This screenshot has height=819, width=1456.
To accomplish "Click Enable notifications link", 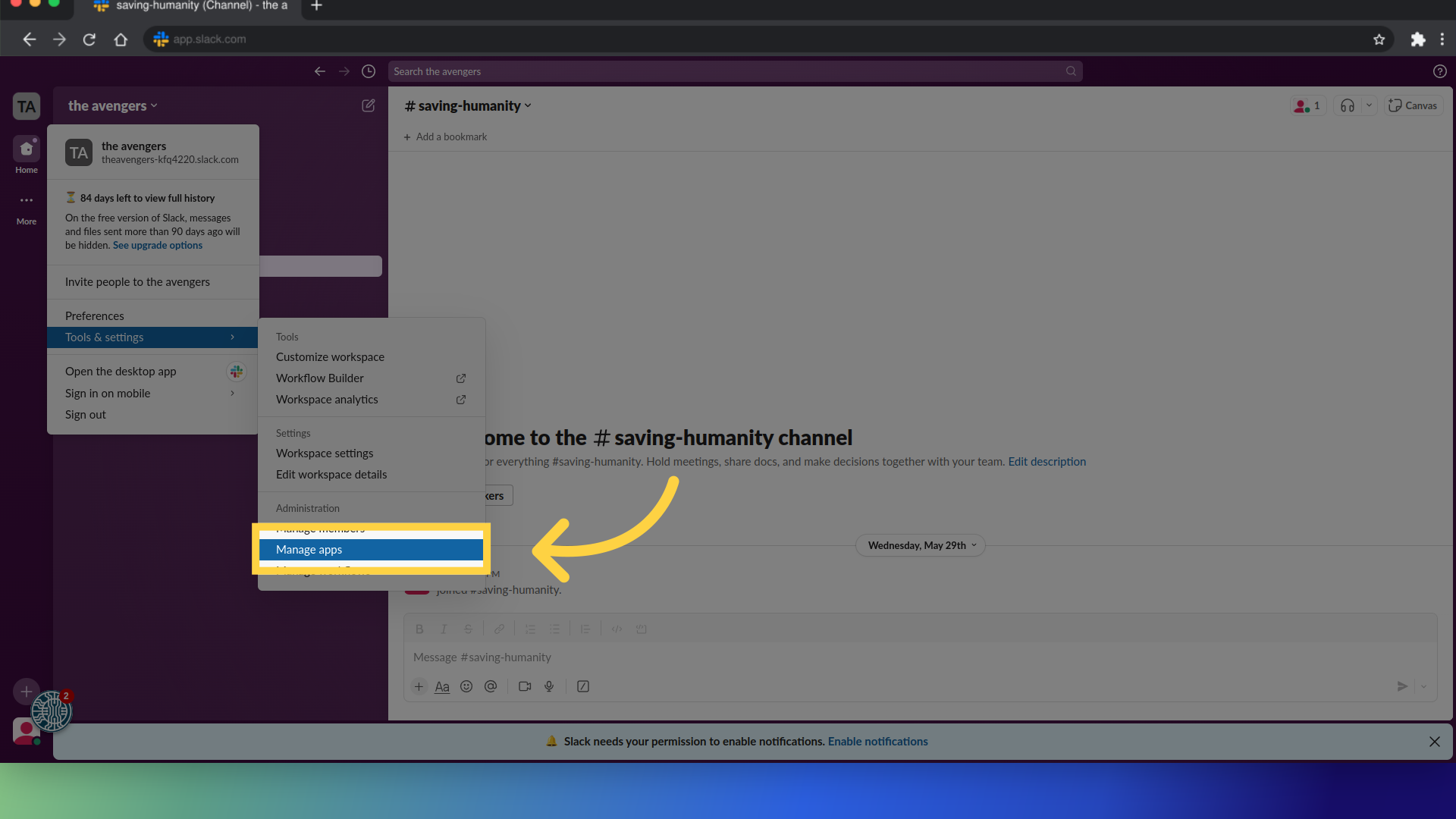I will (x=877, y=741).
